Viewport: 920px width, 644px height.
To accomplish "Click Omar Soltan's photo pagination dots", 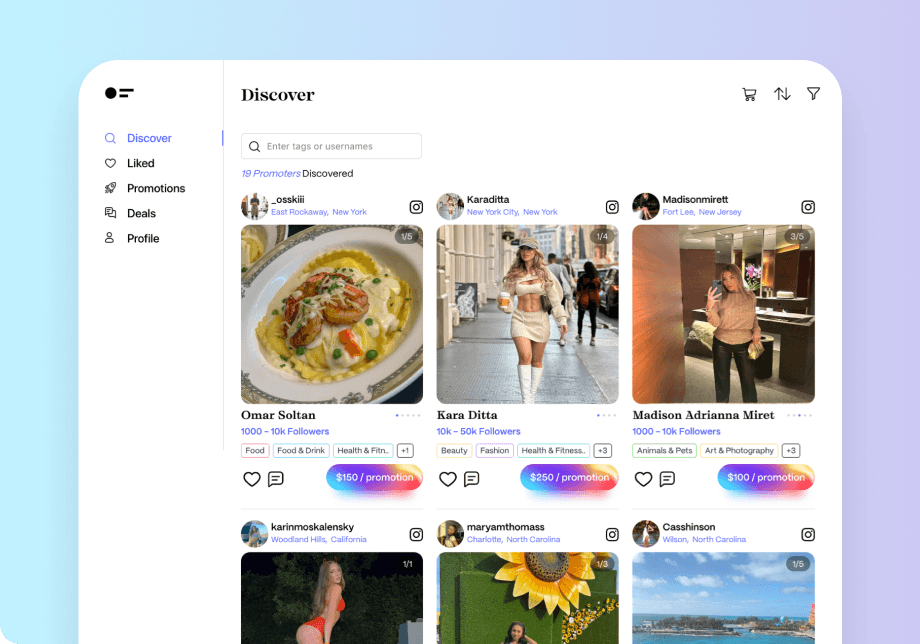I will click(x=408, y=415).
